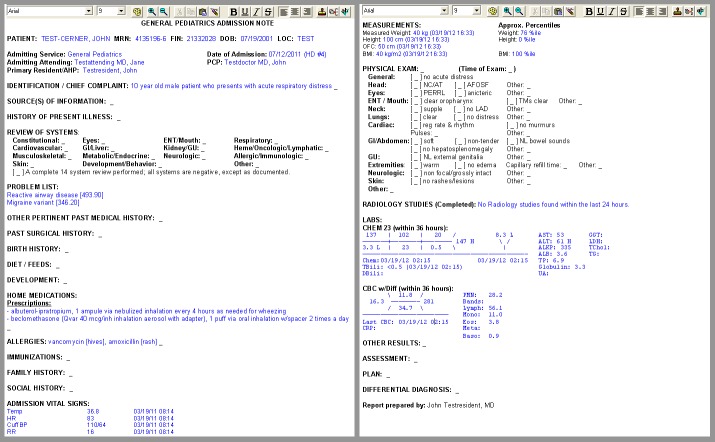
Task: Click the Past Surgical History blank field
Action: (100, 234)
